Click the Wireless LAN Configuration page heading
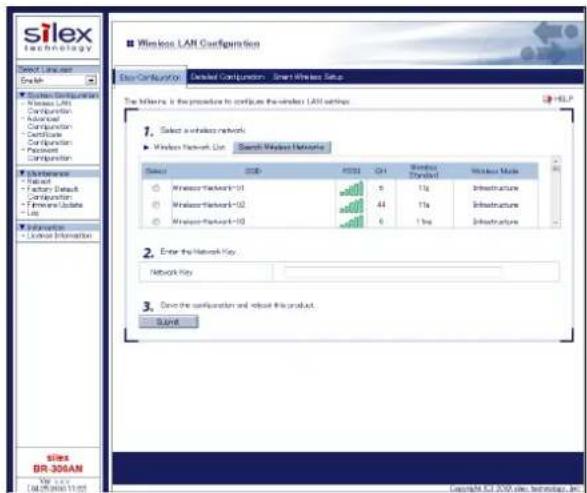The width and height of the screenshot is (587, 493). 198,44
